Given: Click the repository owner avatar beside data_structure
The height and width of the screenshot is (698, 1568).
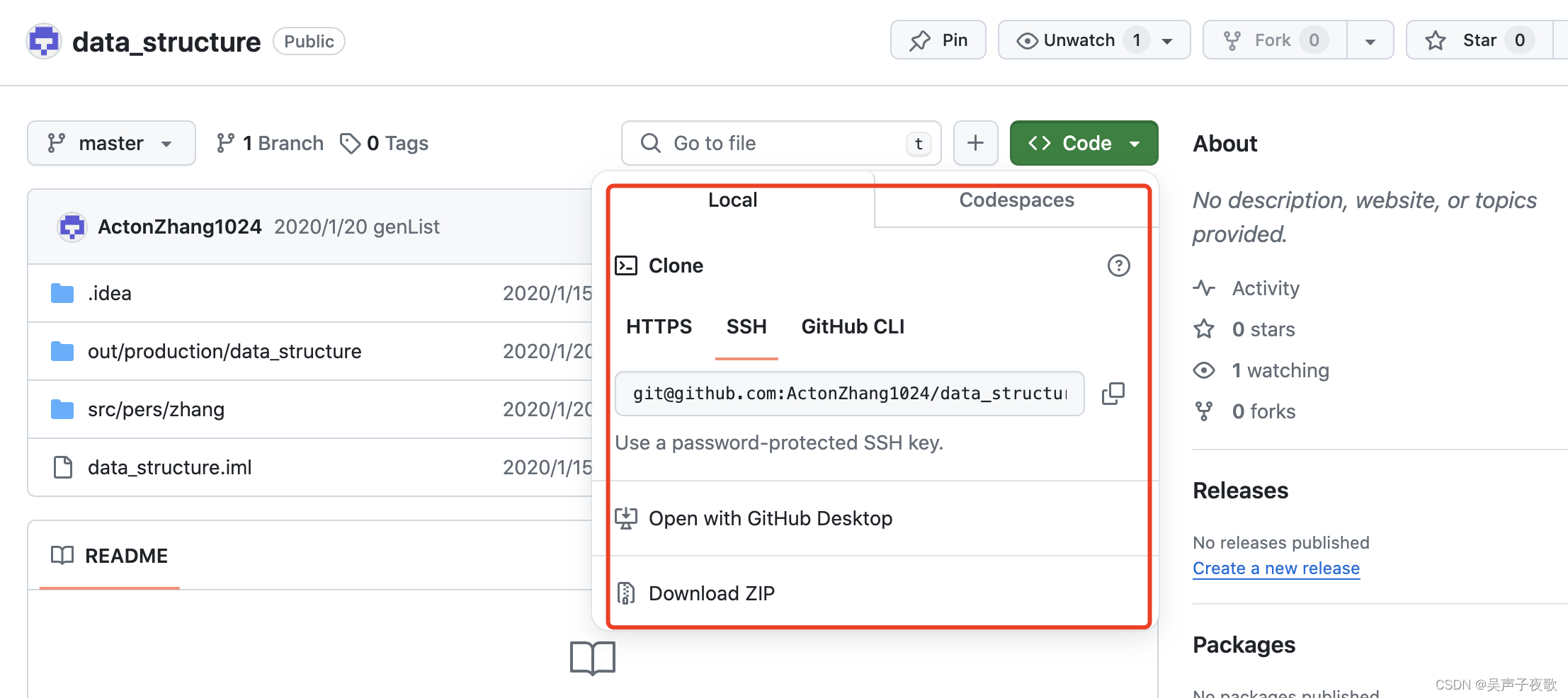Looking at the screenshot, I should point(44,41).
